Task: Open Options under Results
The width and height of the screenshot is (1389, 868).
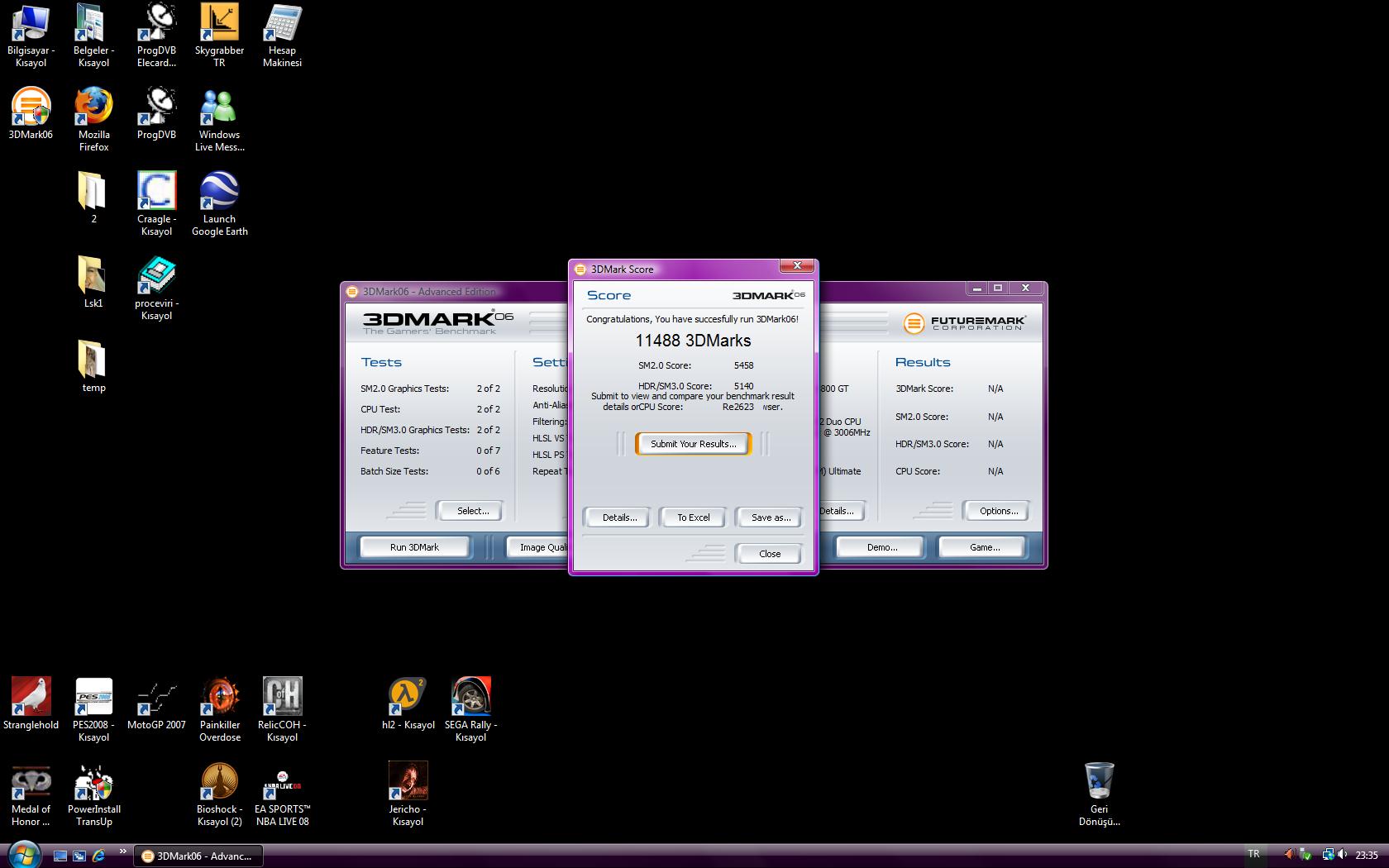Action: point(998,511)
